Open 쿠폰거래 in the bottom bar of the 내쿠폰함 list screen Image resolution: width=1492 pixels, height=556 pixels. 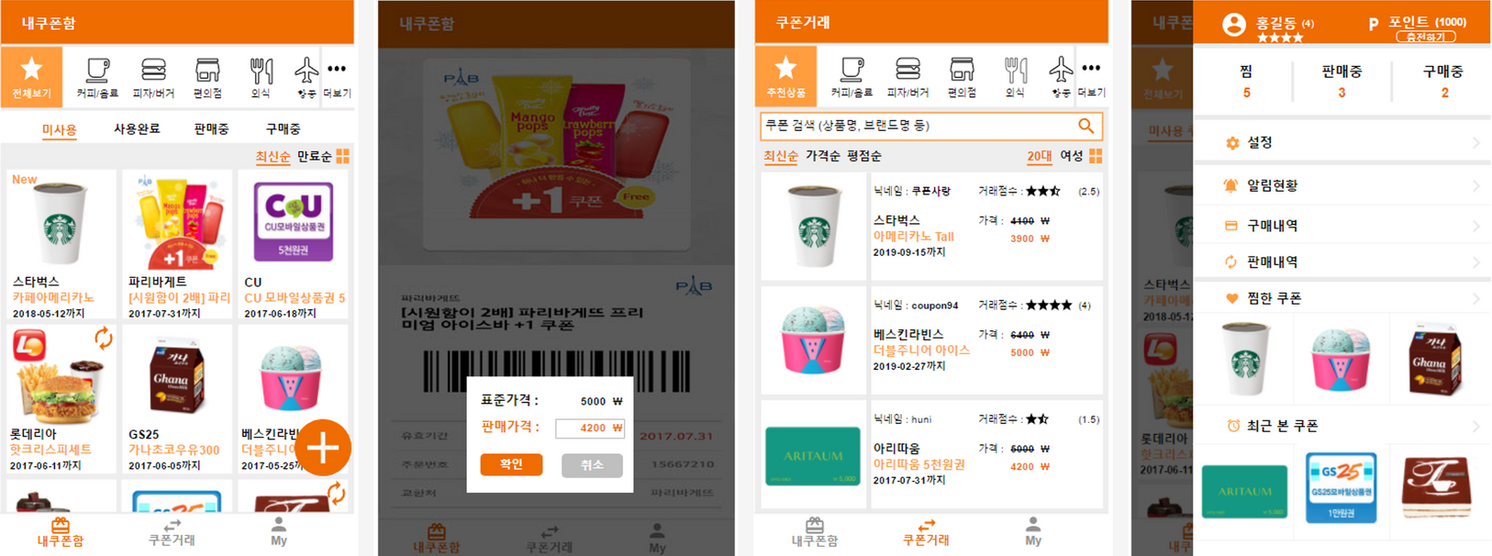coord(171,531)
